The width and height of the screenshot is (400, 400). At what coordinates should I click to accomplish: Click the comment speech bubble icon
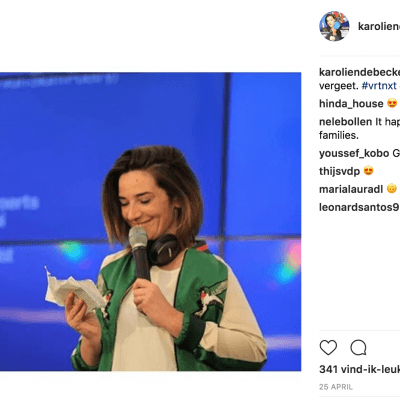pos(358,348)
